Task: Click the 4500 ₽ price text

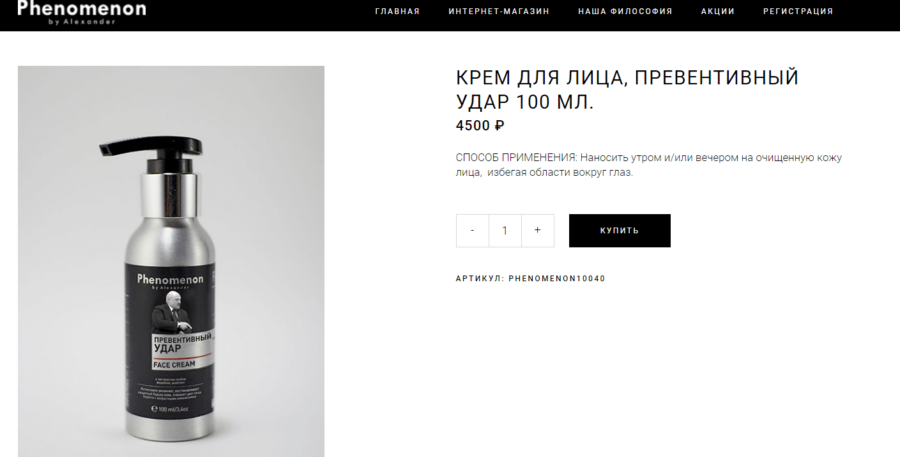Action: (480, 126)
